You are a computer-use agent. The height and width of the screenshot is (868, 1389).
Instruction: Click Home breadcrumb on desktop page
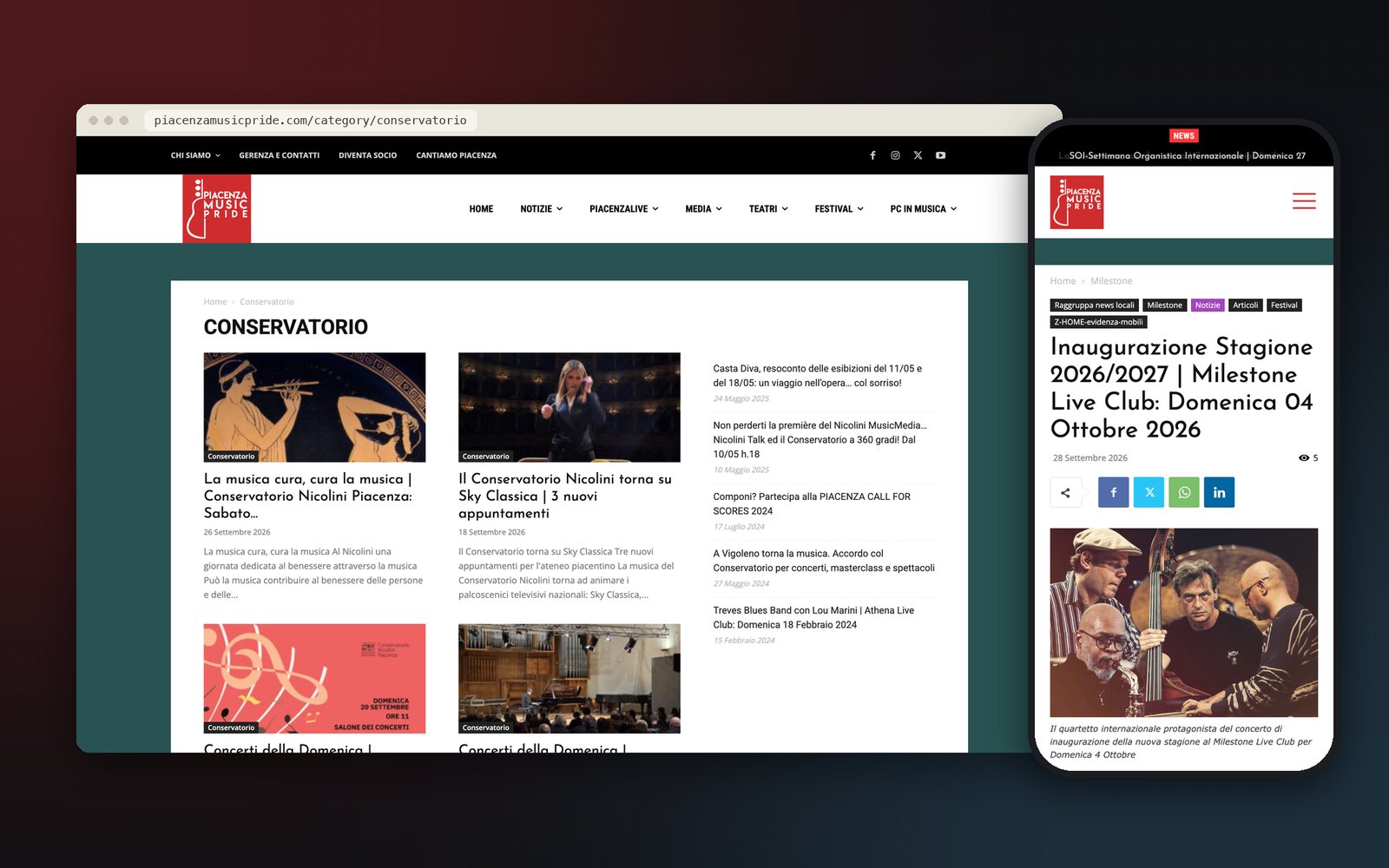[x=215, y=302]
